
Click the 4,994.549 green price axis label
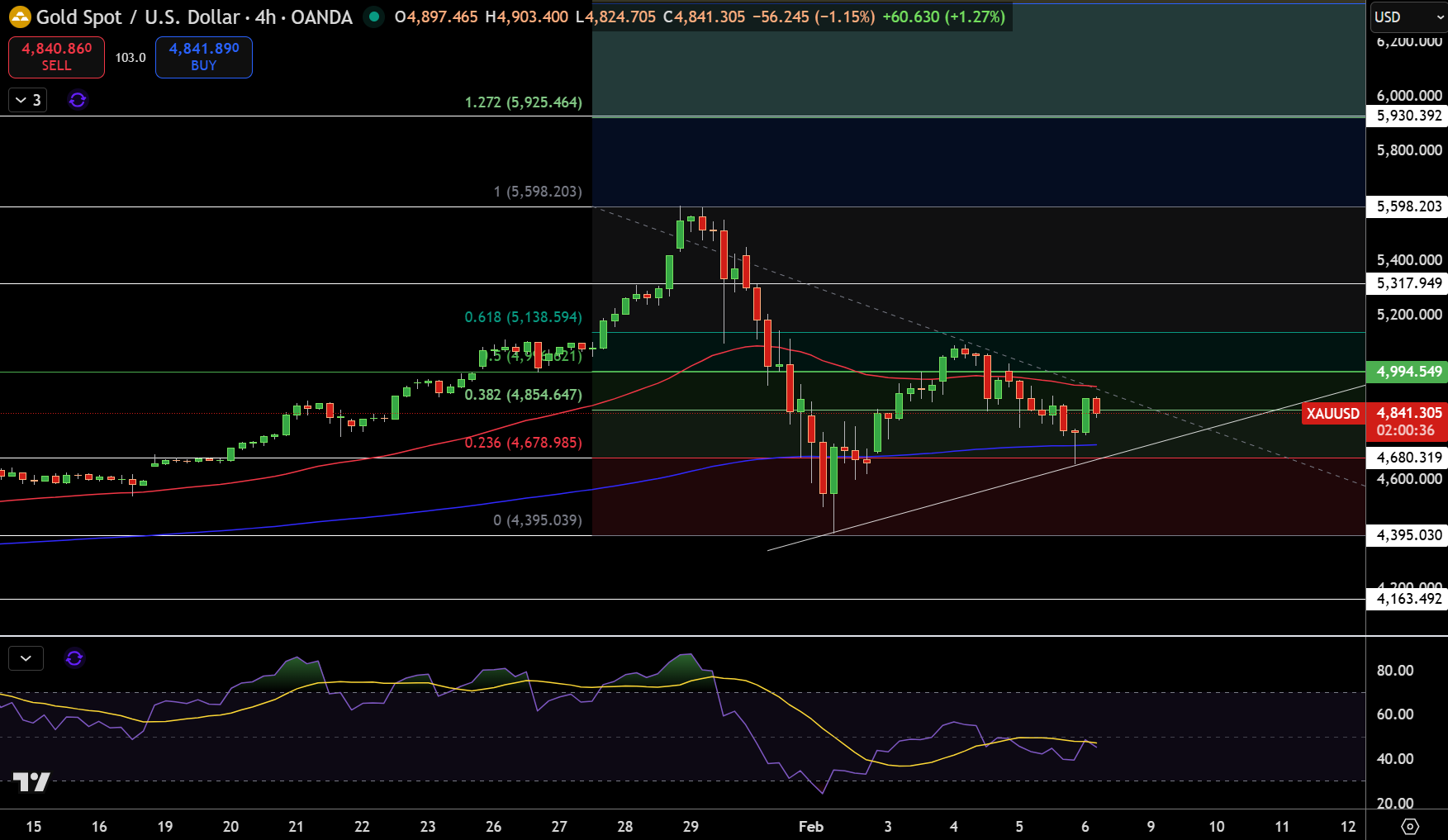[1408, 372]
